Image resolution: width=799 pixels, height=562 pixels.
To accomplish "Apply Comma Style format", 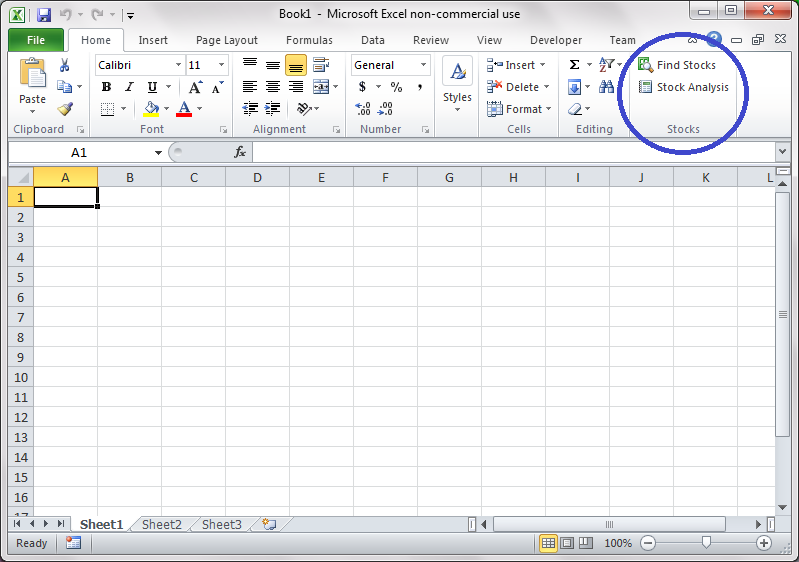I will pos(419,87).
